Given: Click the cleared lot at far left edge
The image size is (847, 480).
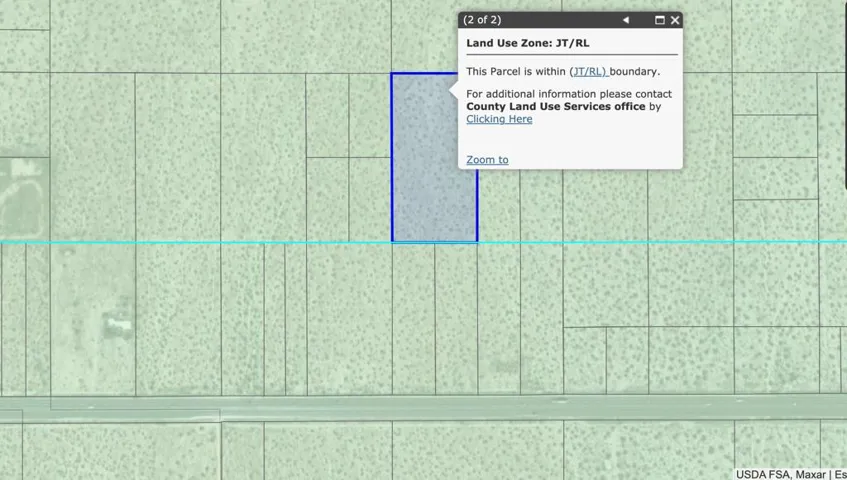Looking at the screenshot, I should [20, 195].
